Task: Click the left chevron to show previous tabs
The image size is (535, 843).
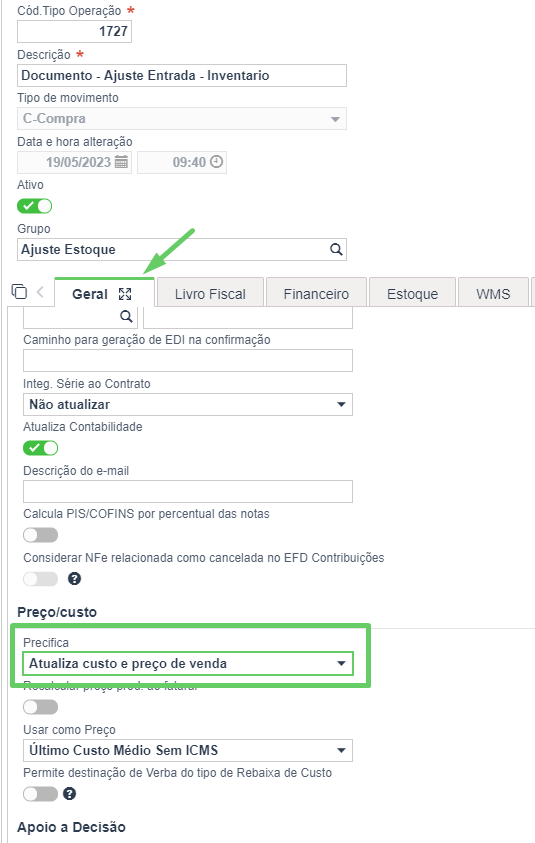Action: [x=40, y=292]
